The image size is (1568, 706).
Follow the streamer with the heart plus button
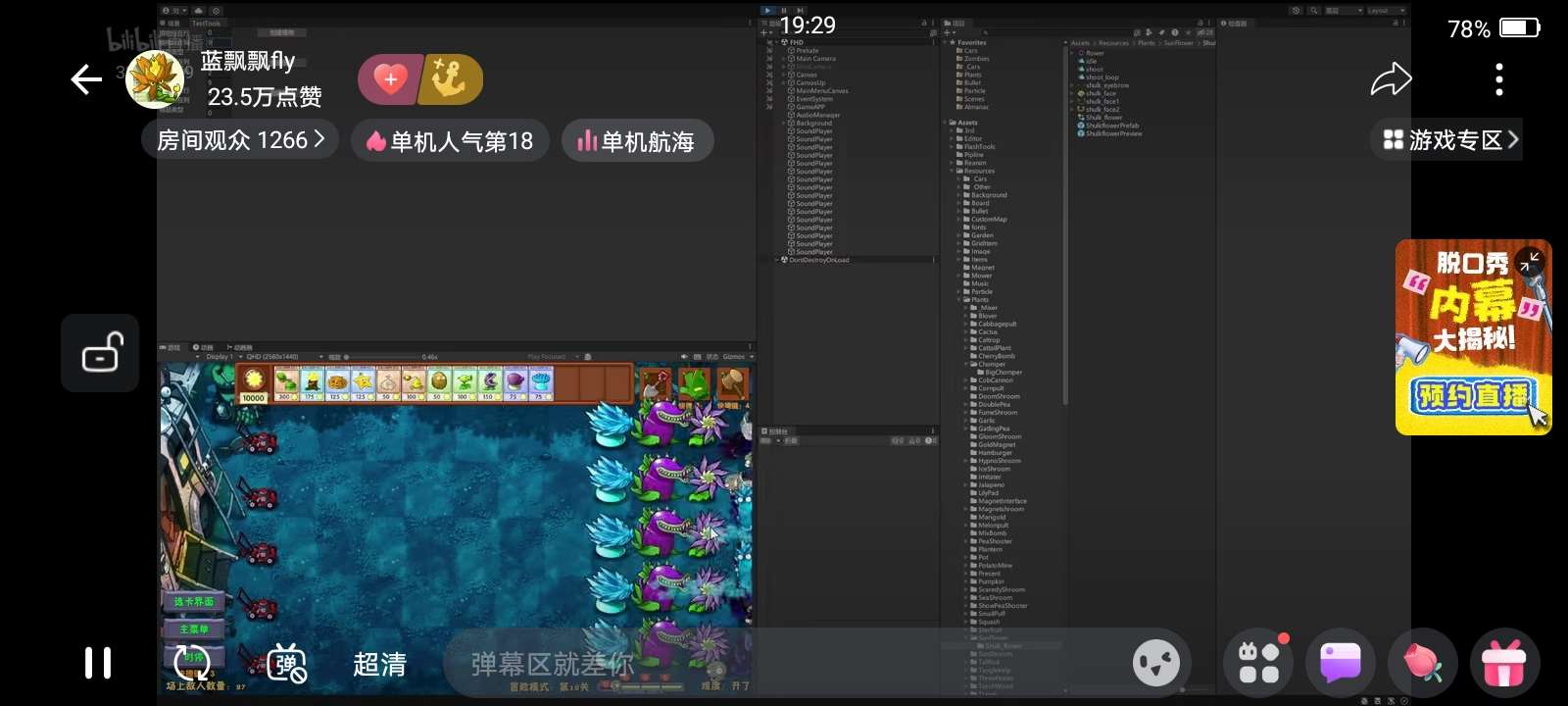pos(390,79)
